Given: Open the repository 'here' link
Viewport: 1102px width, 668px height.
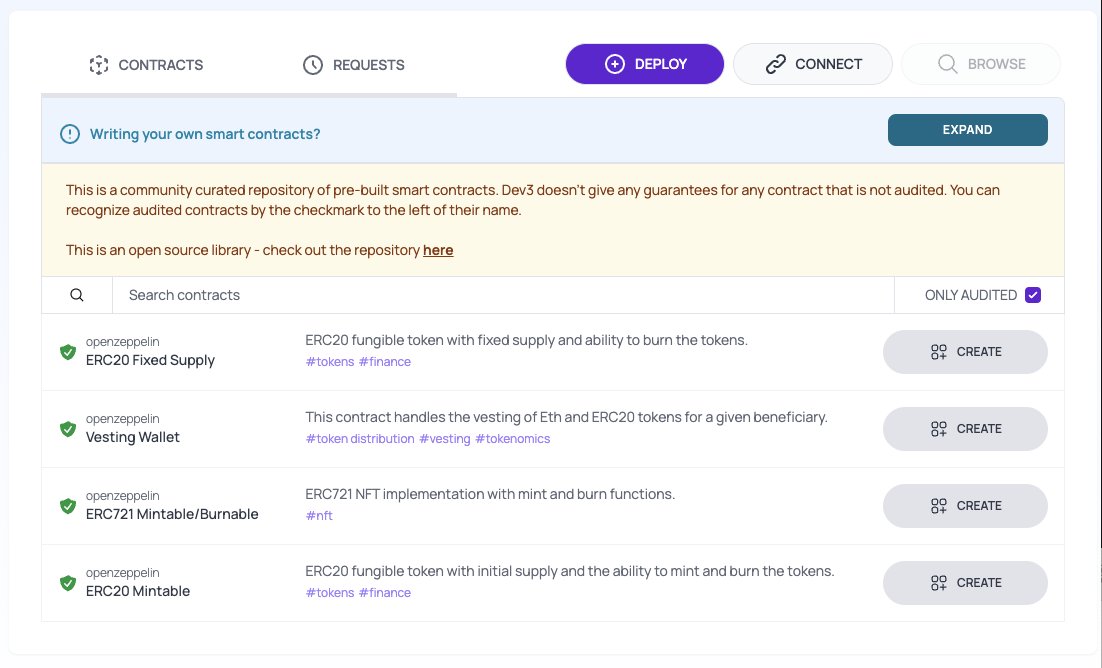Looking at the screenshot, I should (x=438, y=250).
